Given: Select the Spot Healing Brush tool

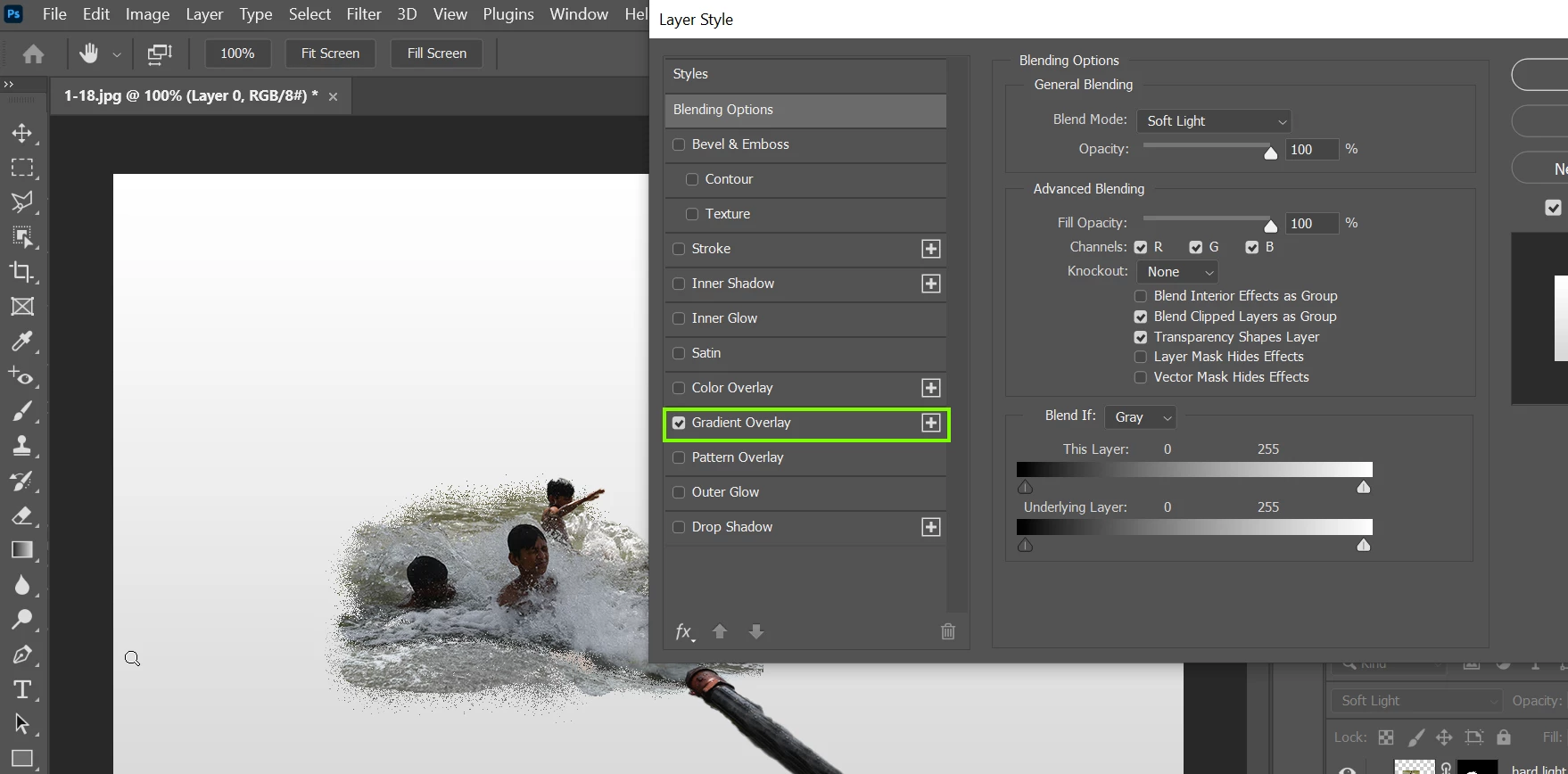Looking at the screenshot, I should pyautogui.click(x=22, y=376).
